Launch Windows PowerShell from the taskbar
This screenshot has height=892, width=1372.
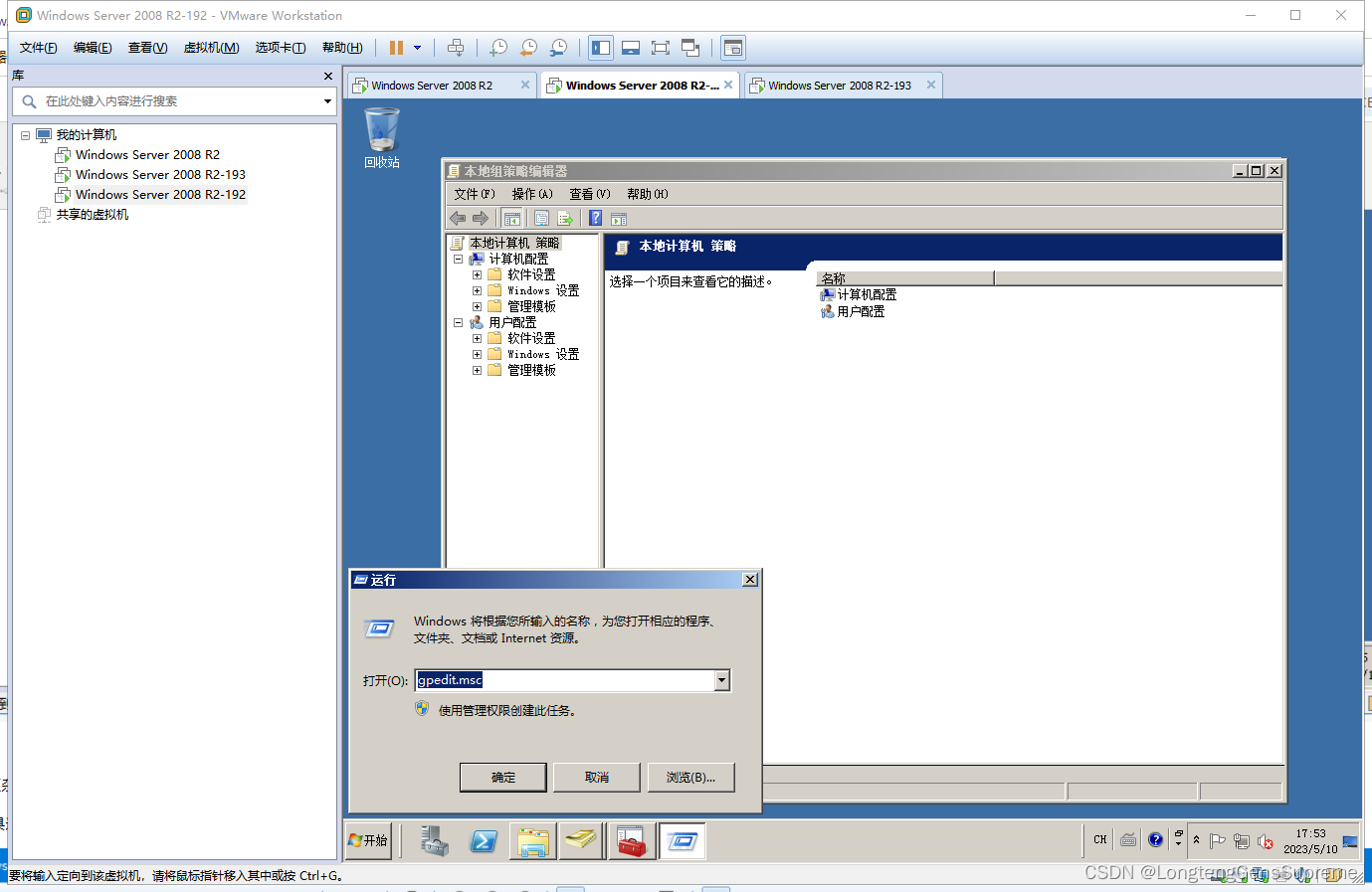coord(484,841)
